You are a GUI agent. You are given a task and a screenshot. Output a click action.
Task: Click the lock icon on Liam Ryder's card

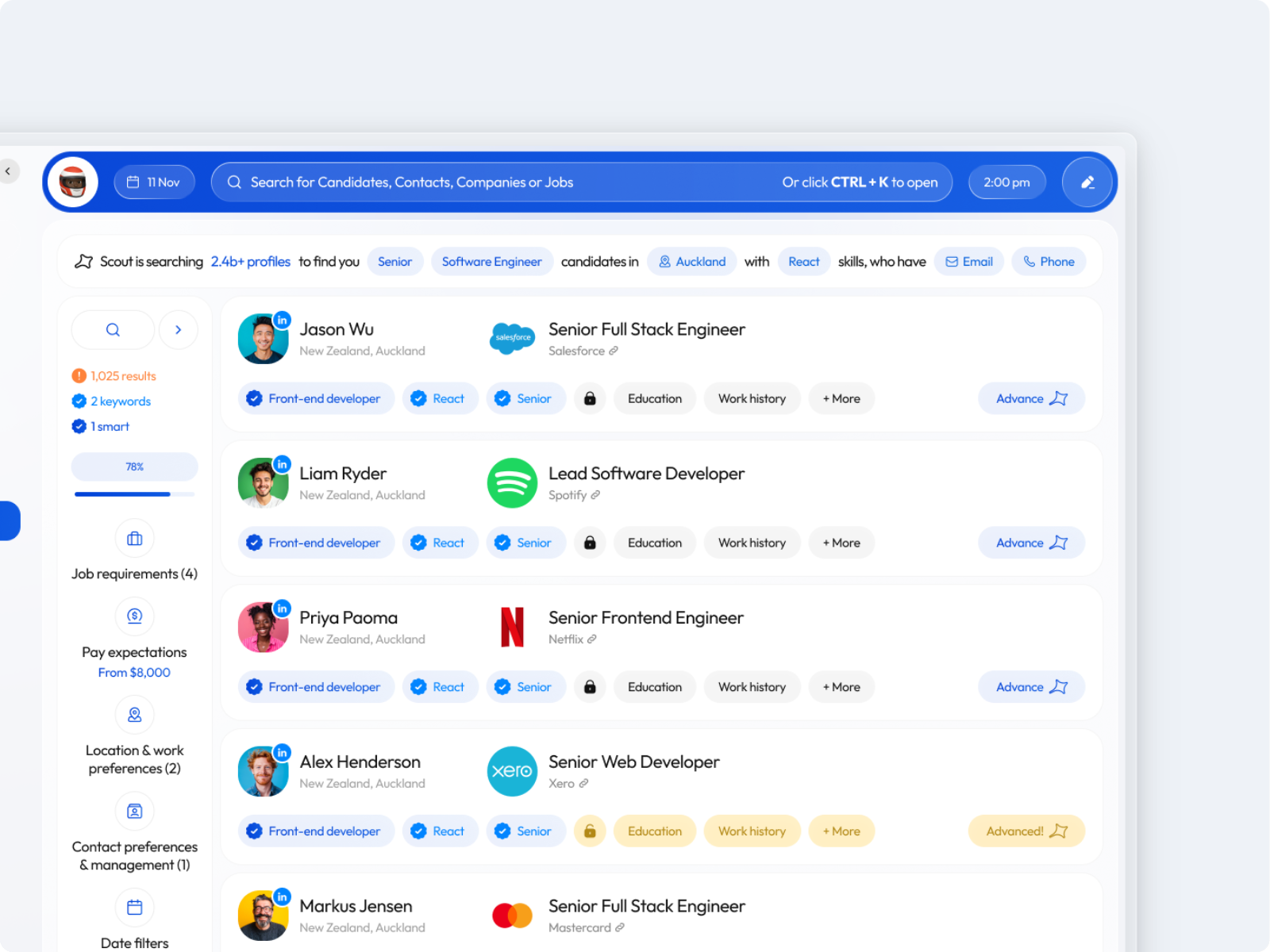pyautogui.click(x=590, y=543)
